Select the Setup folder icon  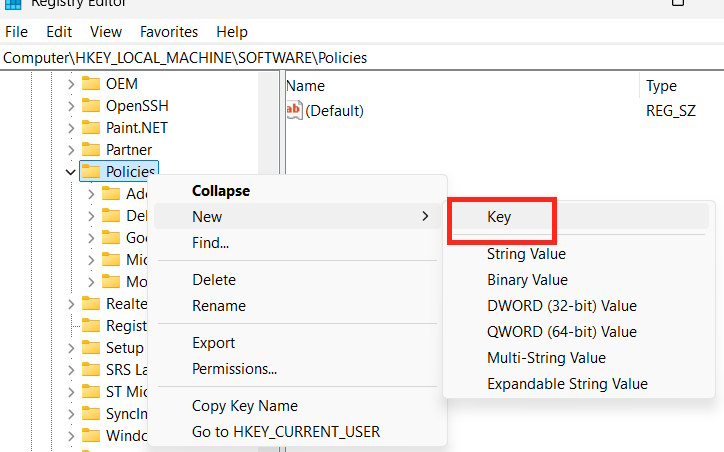[91, 348]
